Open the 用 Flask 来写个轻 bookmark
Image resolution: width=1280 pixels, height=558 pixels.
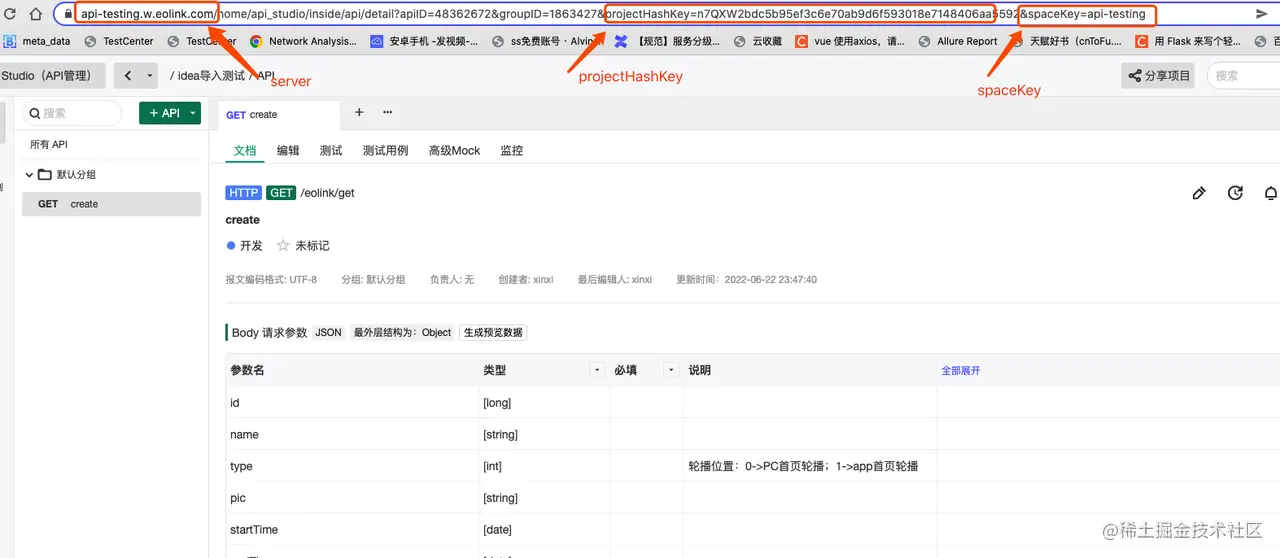point(1188,41)
